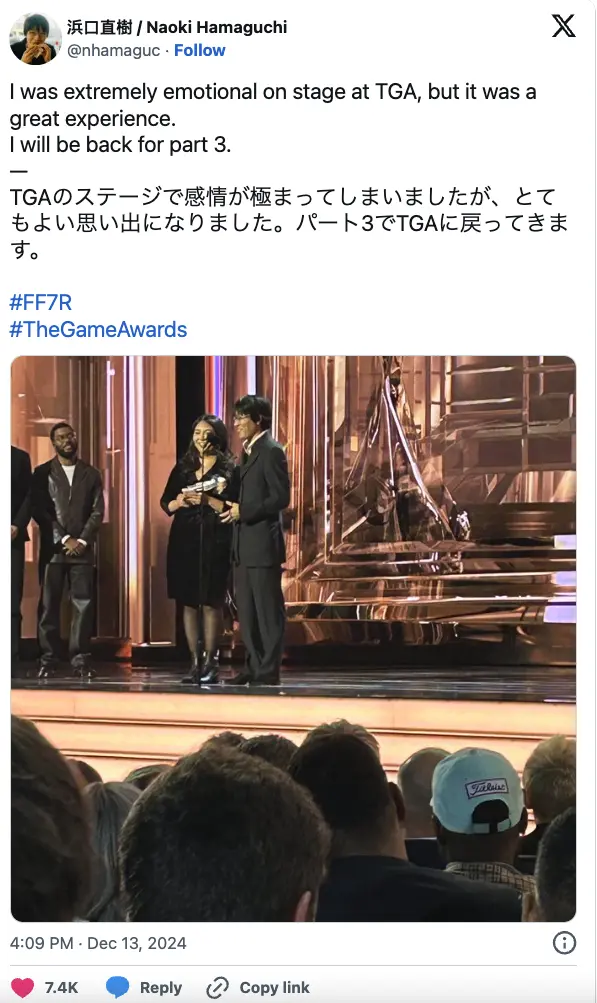Click the award presenters on stage
The height and width of the screenshot is (1003, 597).
[225, 541]
